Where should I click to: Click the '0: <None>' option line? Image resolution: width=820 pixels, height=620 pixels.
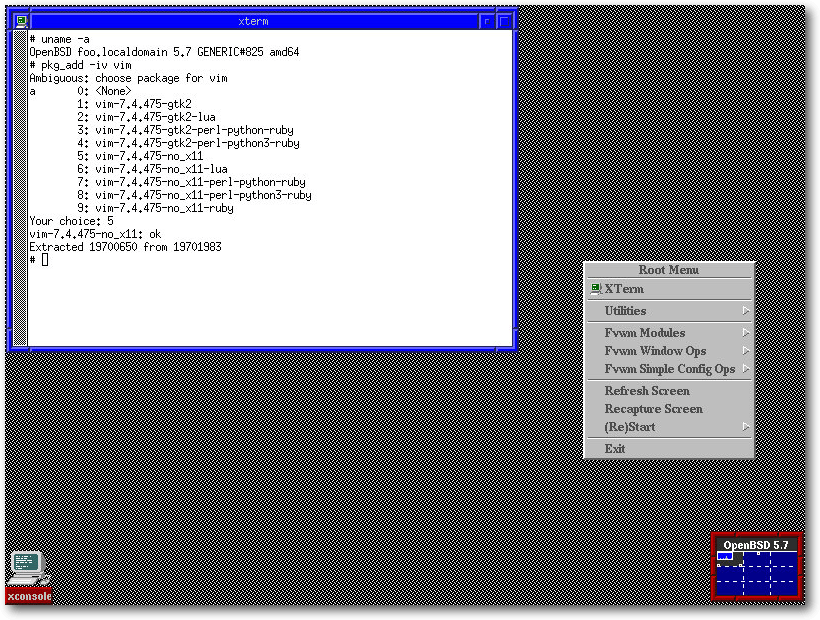[104, 91]
